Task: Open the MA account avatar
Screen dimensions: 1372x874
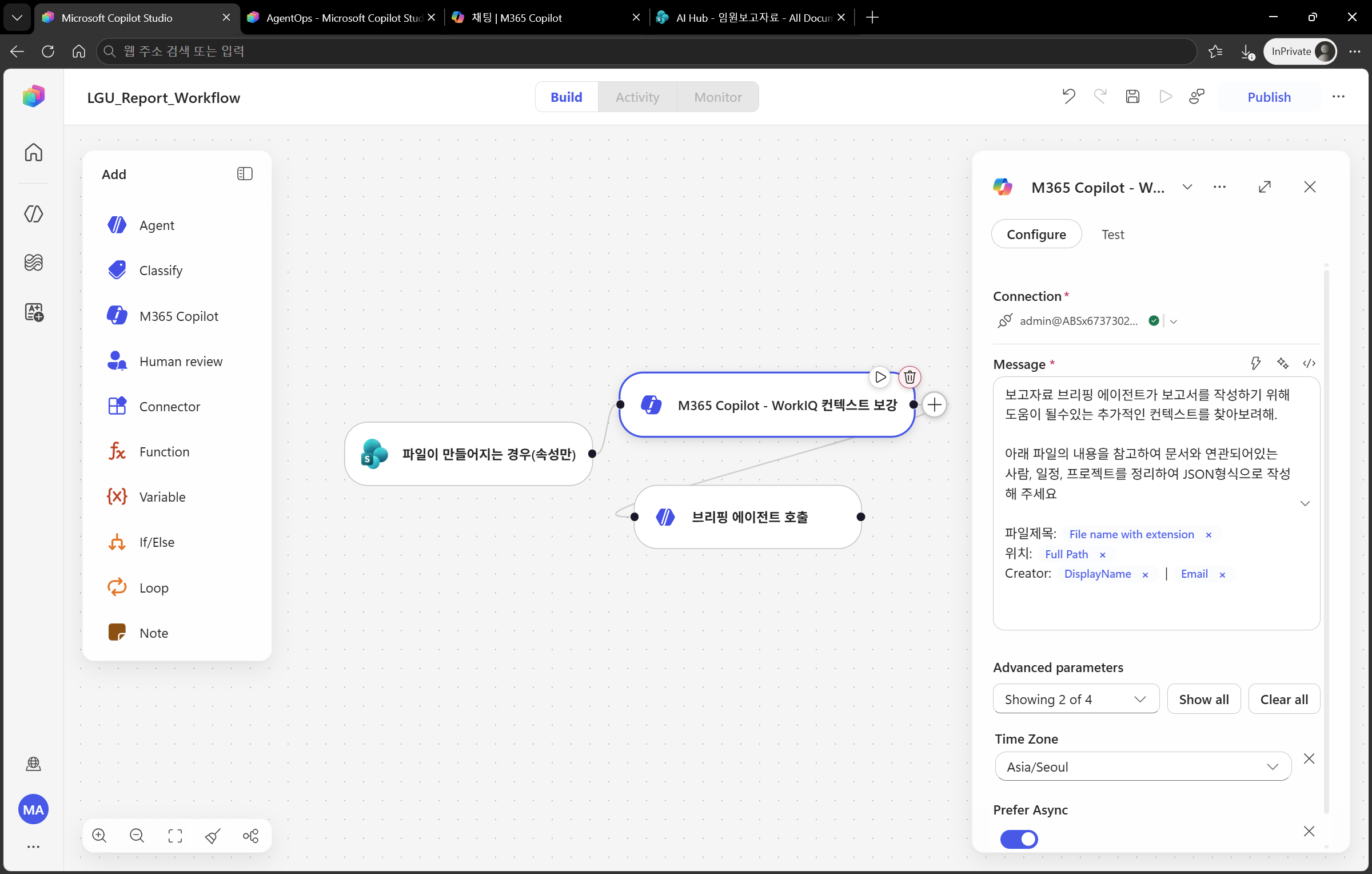Action: pyautogui.click(x=34, y=809)
